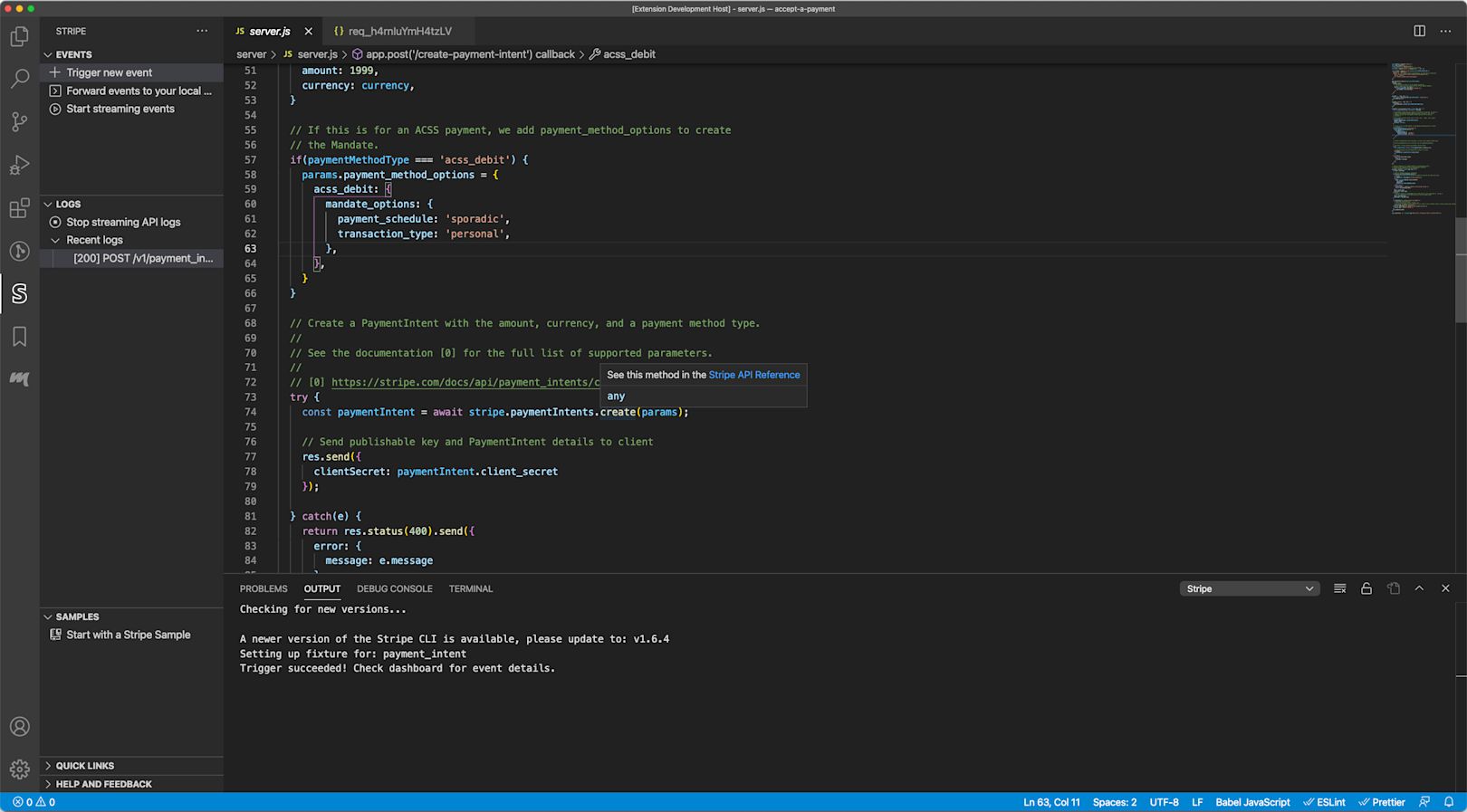Start streaming events
Screen dimensions: 1467x812
click(120, 109)
